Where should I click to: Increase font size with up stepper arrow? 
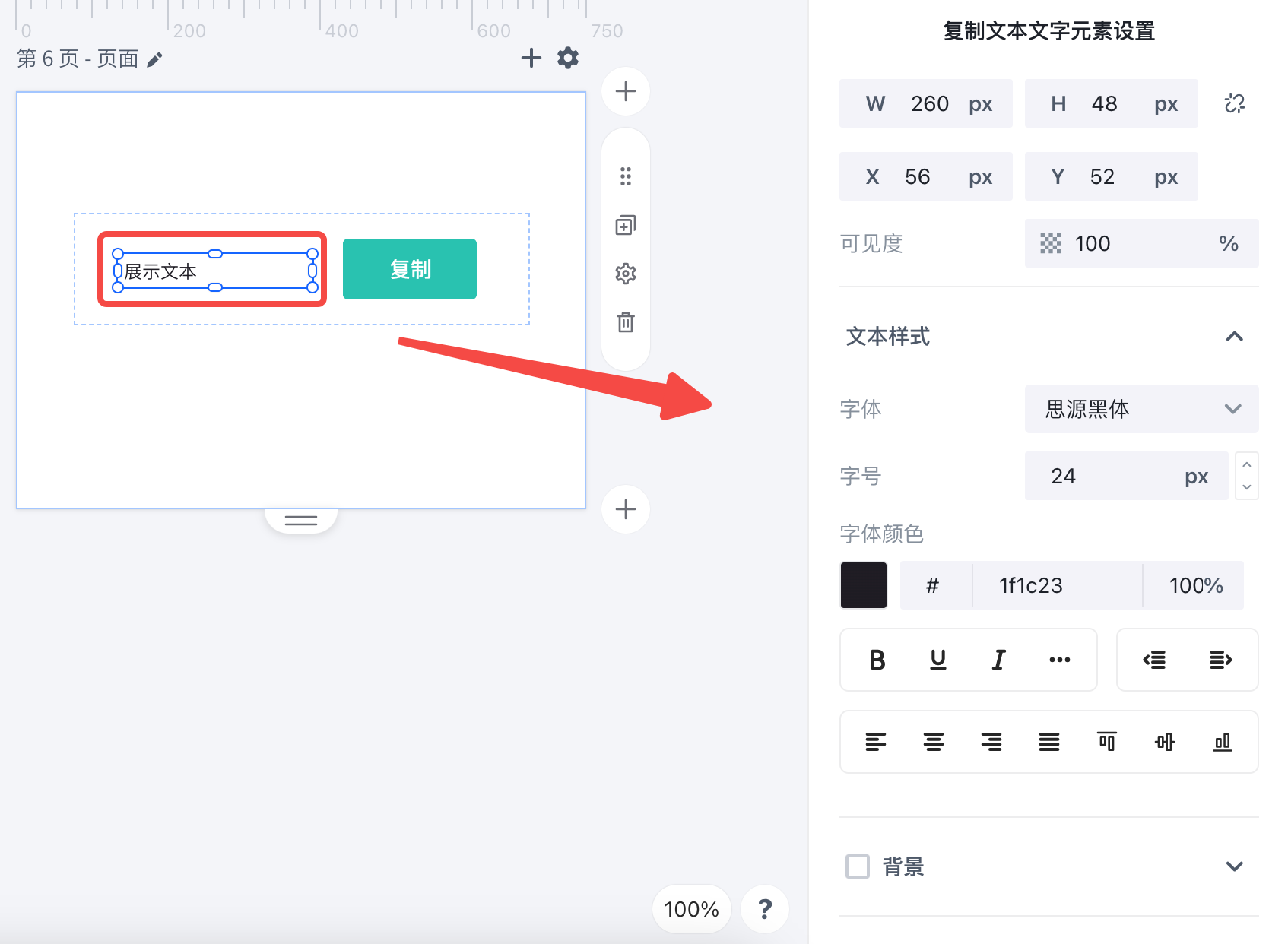coord(1247,464)
